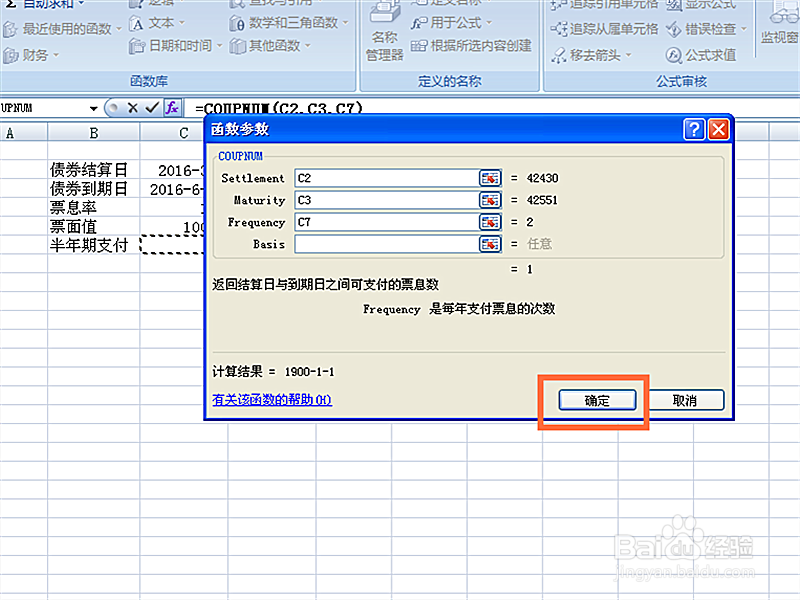Click 确定 button in dialog
The width and height of the screenshot is (800, 600).
pyautogui.click(x=597, y=401)
